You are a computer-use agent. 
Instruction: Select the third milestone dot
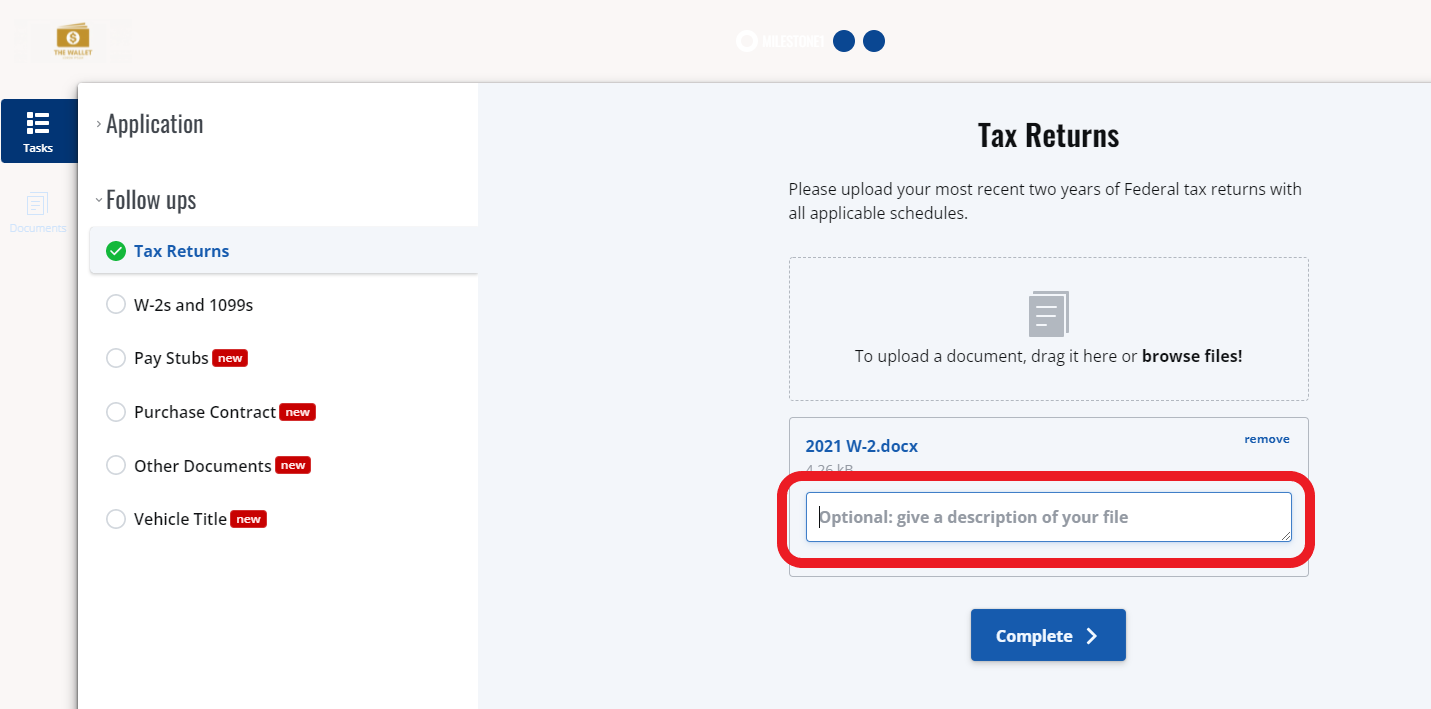point(874,41)
